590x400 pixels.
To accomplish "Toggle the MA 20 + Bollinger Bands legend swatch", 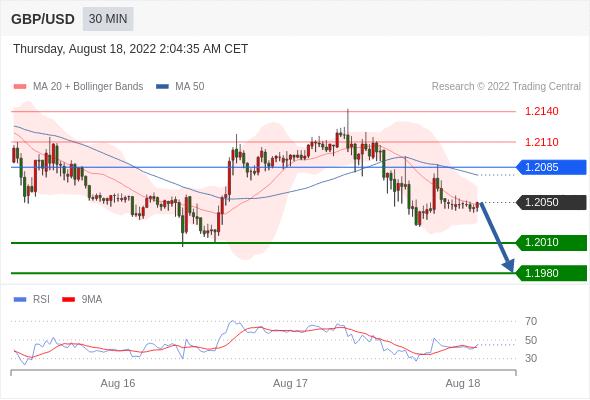I will (x=20, y=87).
